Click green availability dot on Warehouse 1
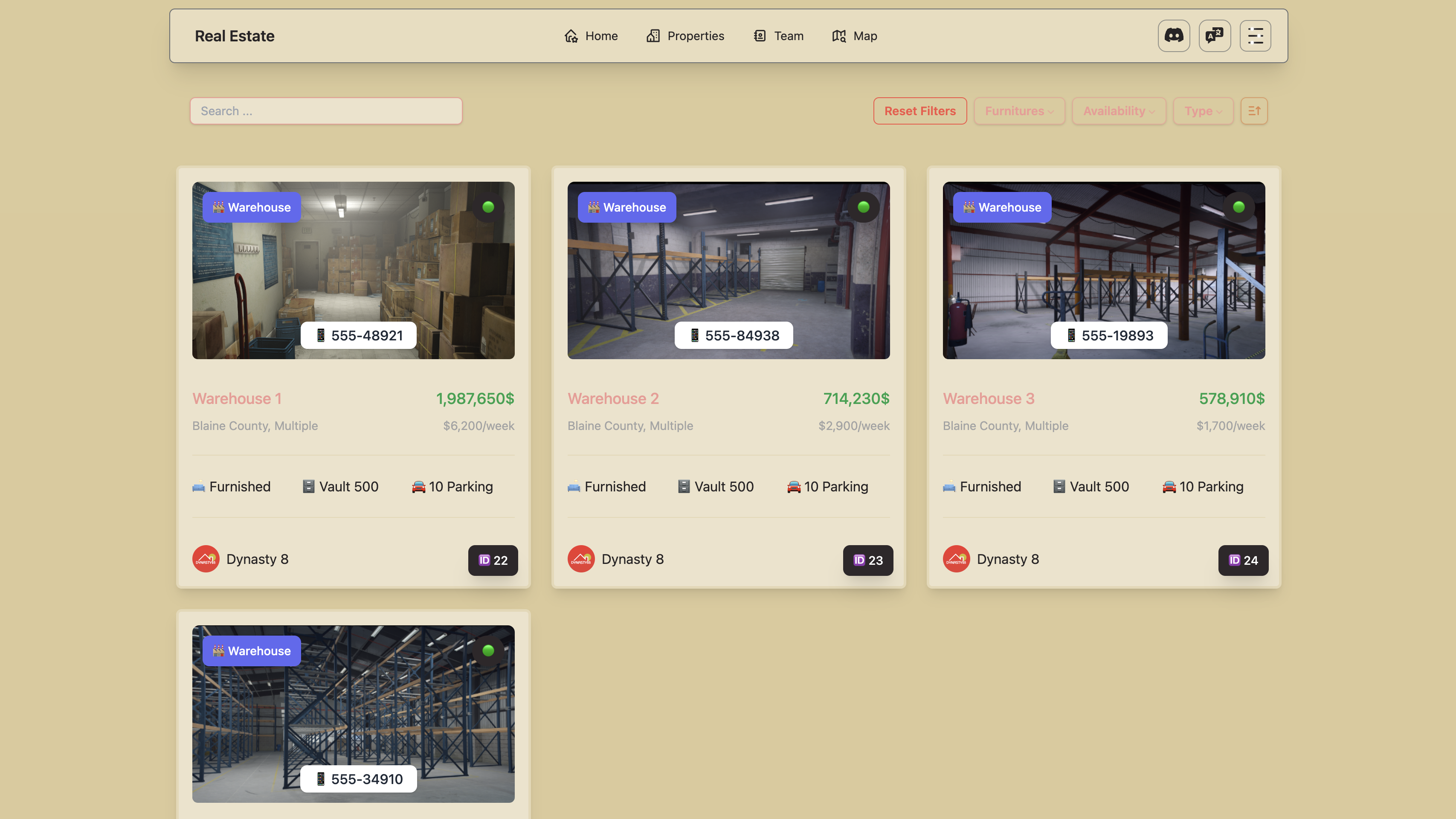This screenshot has width=1456, height=819. pyautogui.click(x=488, y=207)
